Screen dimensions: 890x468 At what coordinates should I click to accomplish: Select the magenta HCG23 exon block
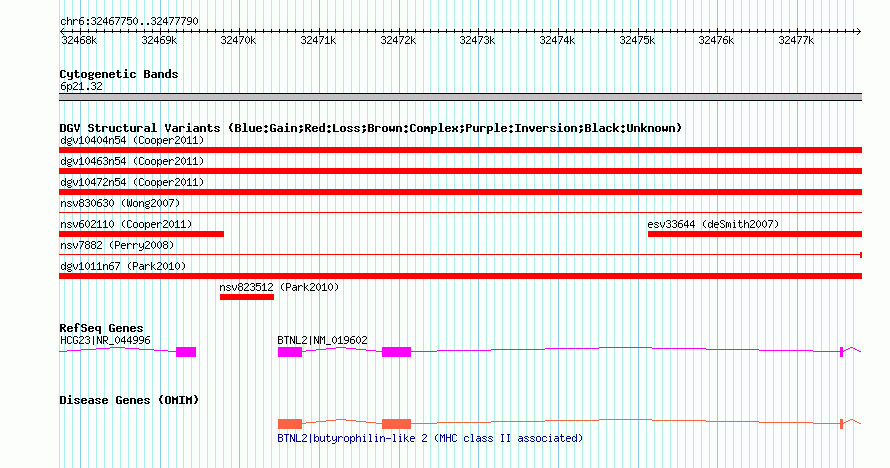(x=186, y=352)
